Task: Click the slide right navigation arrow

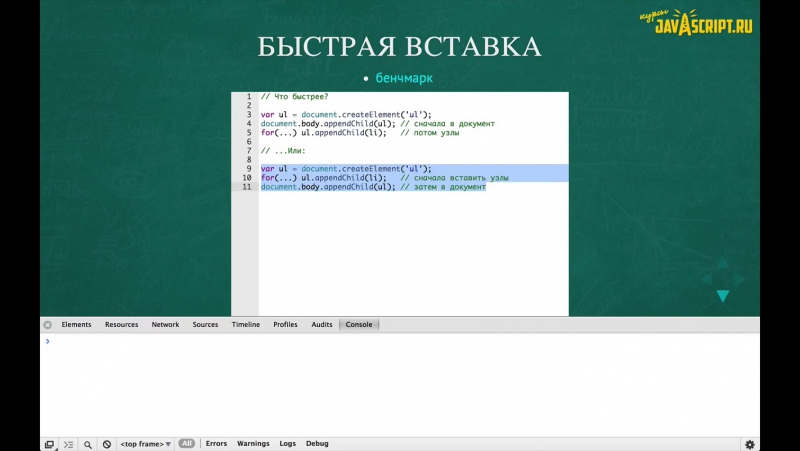Action: 739,279
